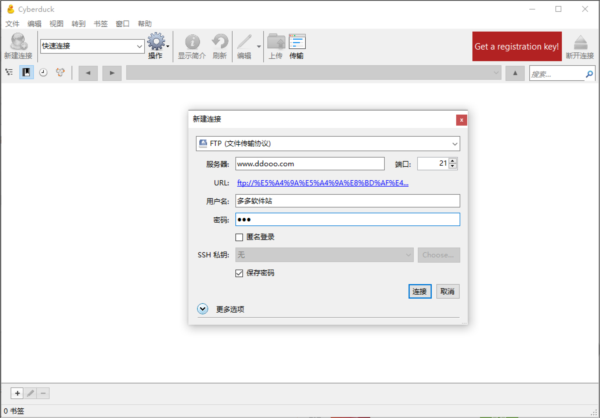The image size is (600, 418).
Task: Add a new bookmark with plus button
Action: click(17, 393)
